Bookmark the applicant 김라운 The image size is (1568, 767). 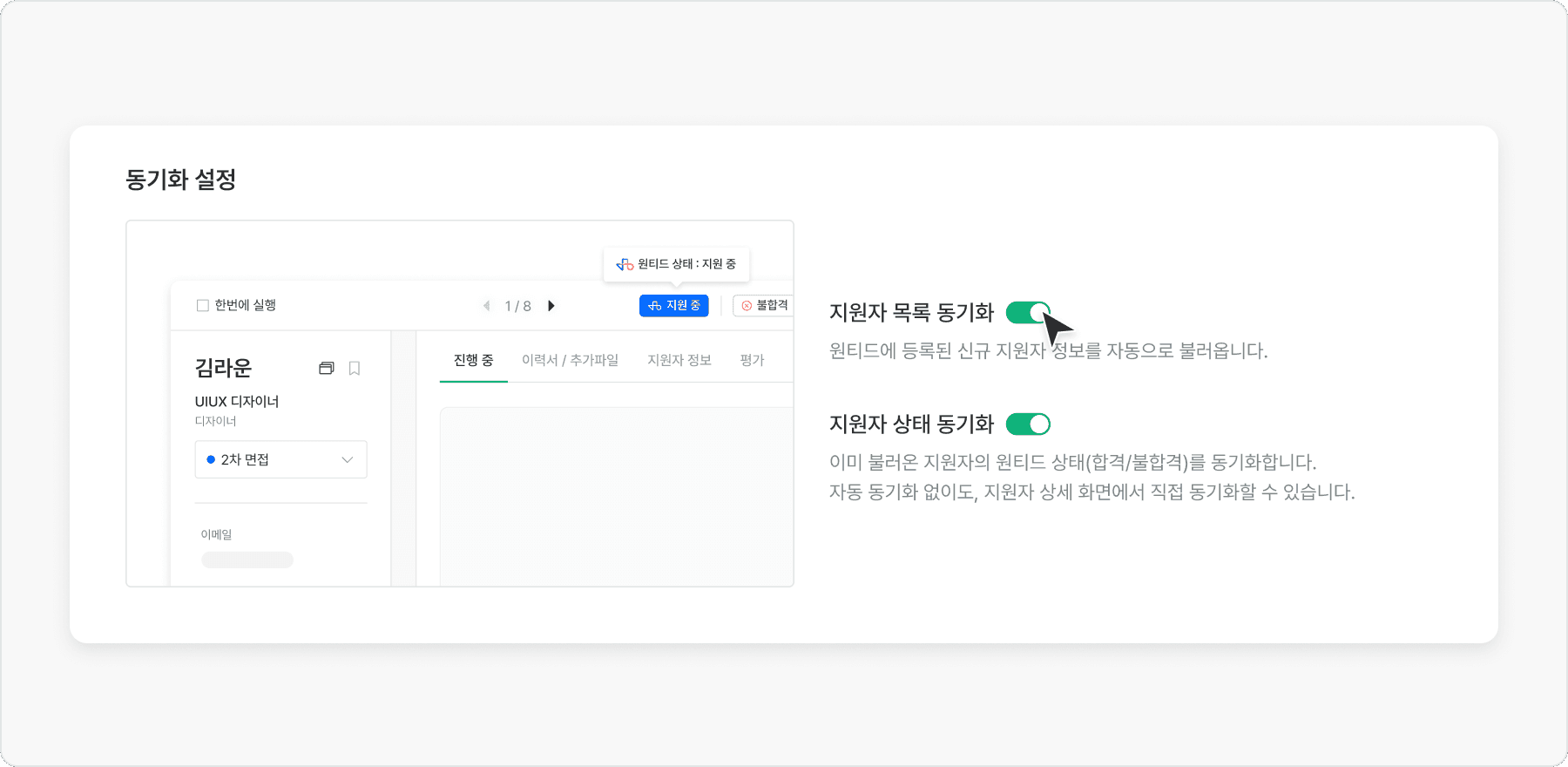[x=355, y=369]
